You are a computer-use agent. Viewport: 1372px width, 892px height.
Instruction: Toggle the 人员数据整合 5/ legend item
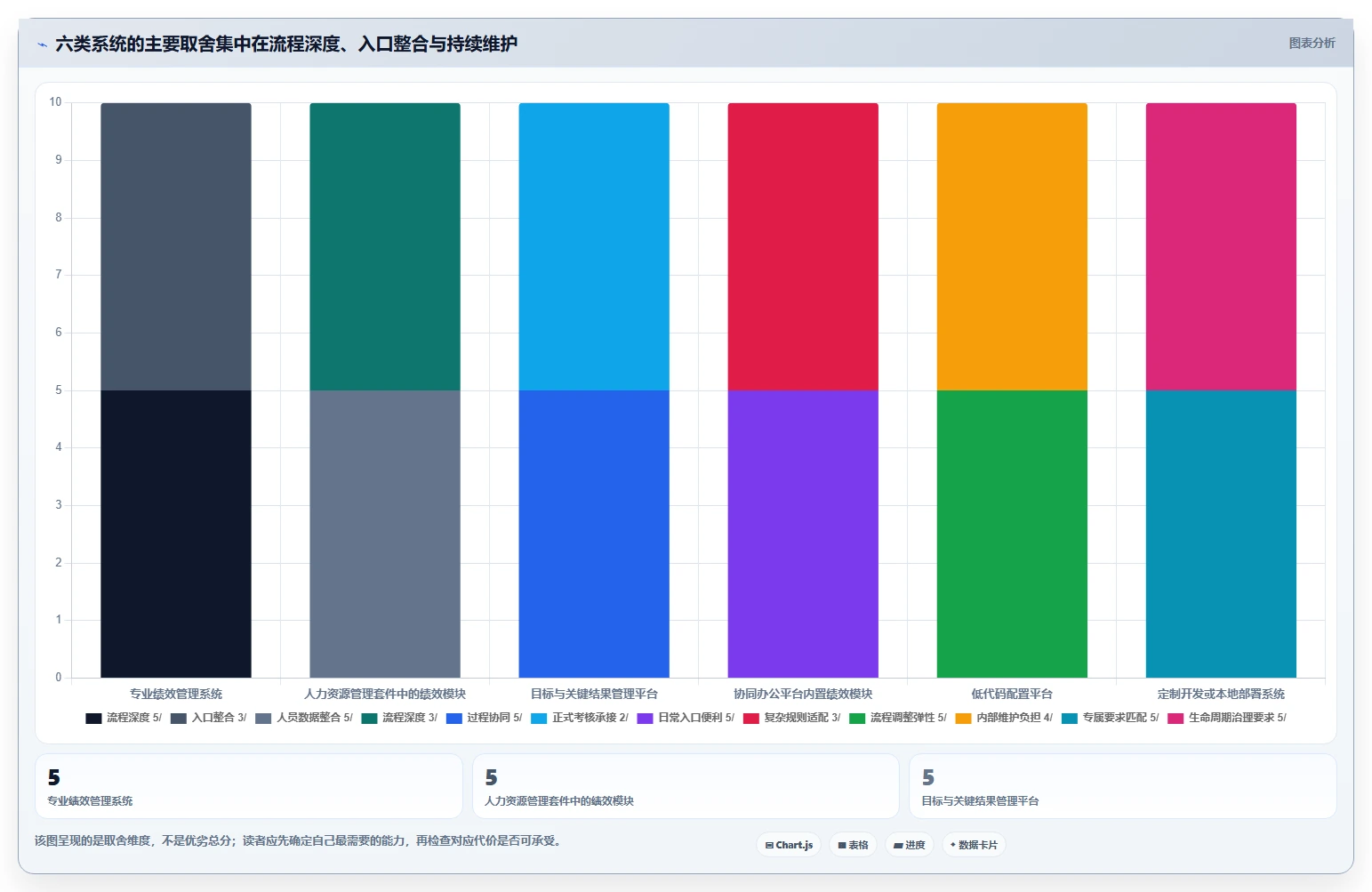[304, 718]
